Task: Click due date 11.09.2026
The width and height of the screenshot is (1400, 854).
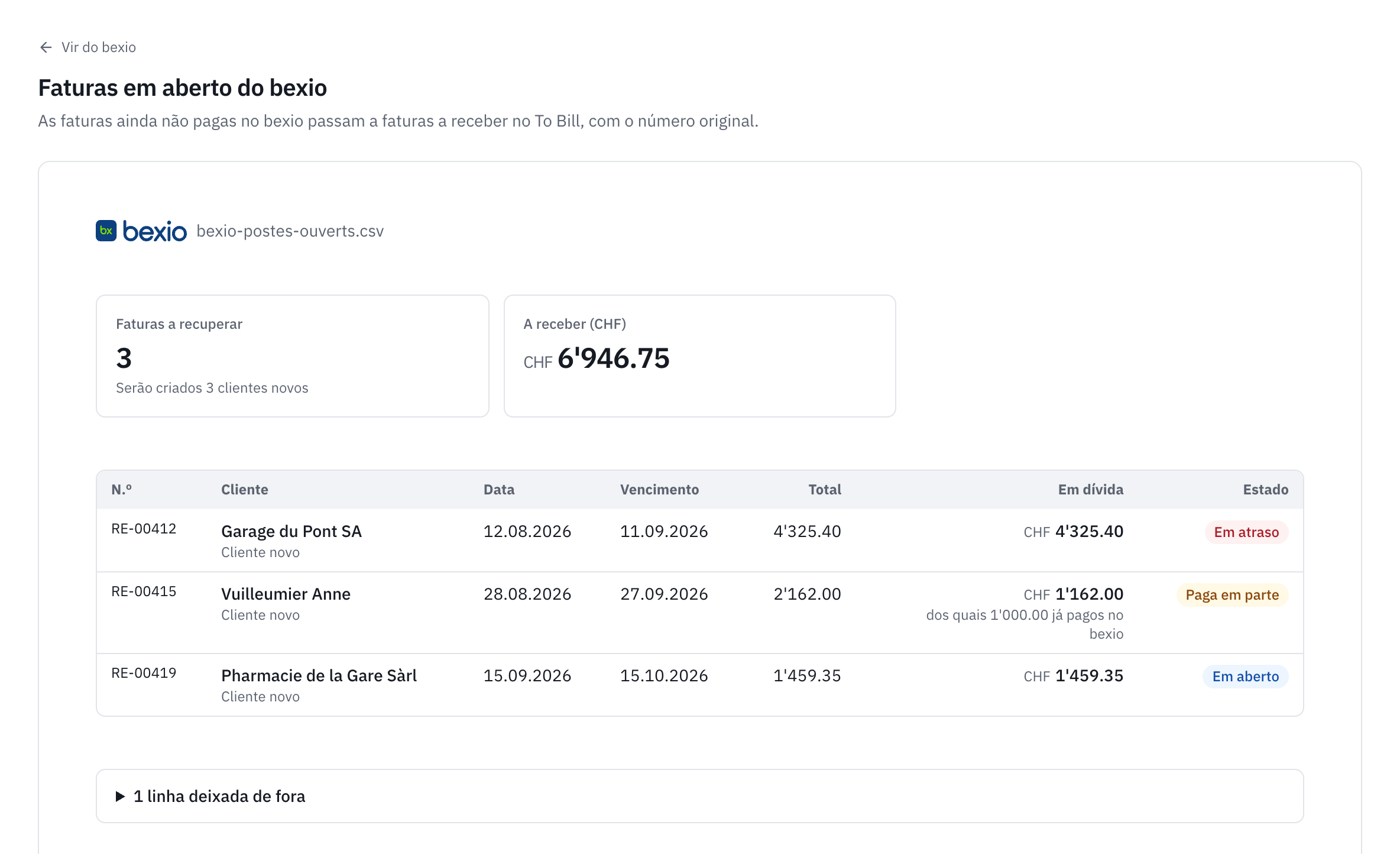Action: point(664,532)
